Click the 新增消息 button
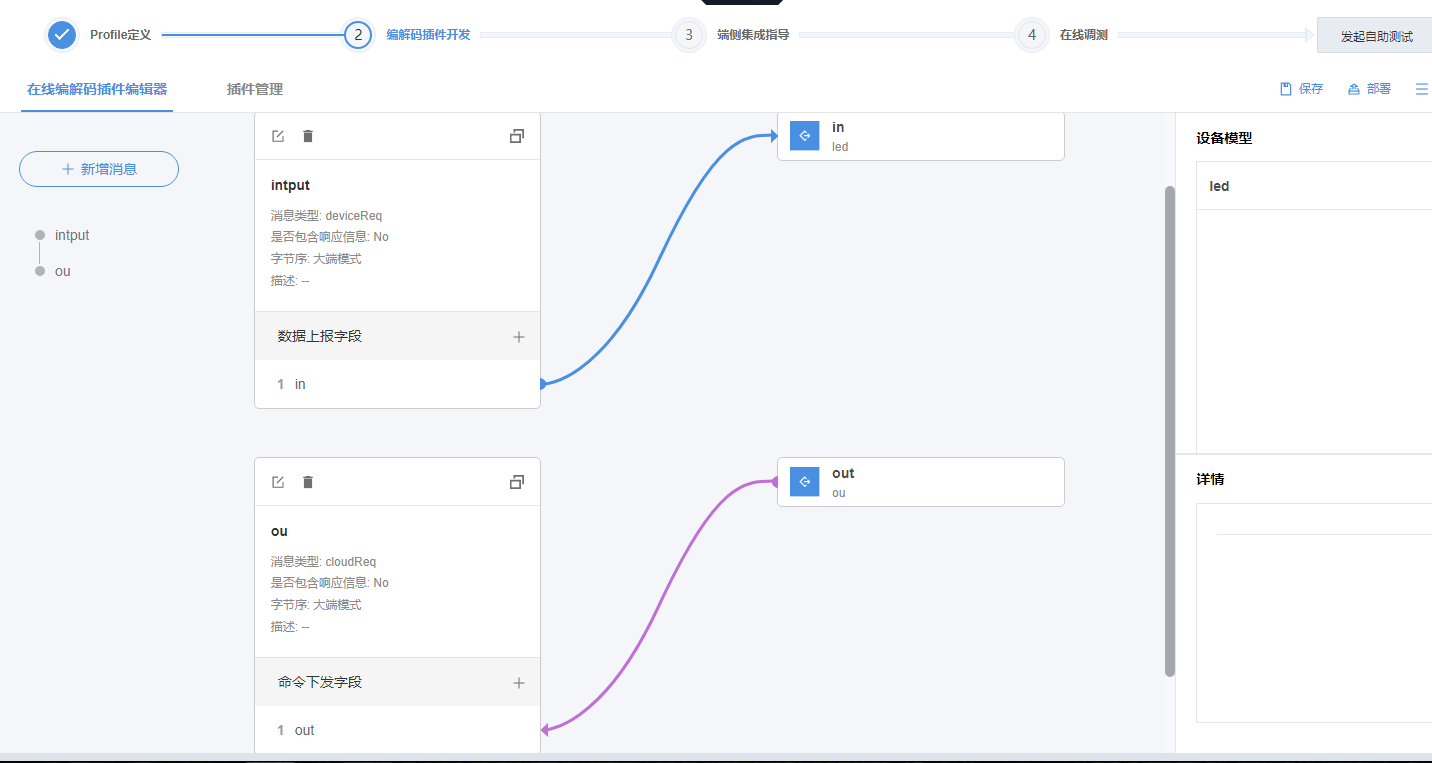Viewport: 1432px width, 763px height. pos(99,169)
